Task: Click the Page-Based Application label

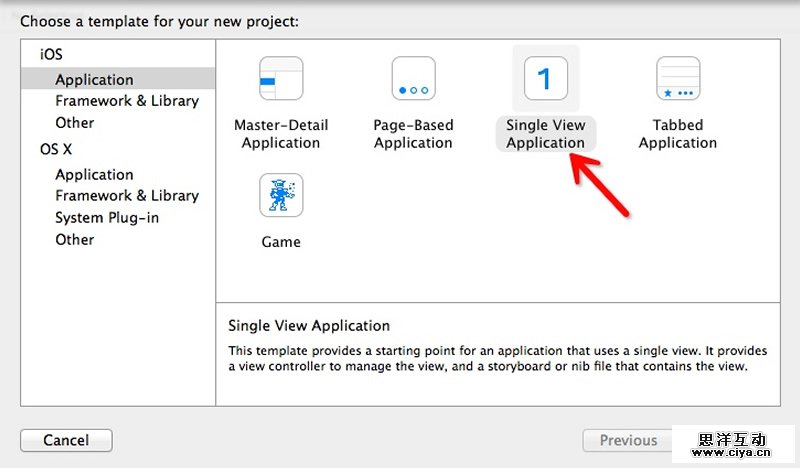Action: pos(413,134)
